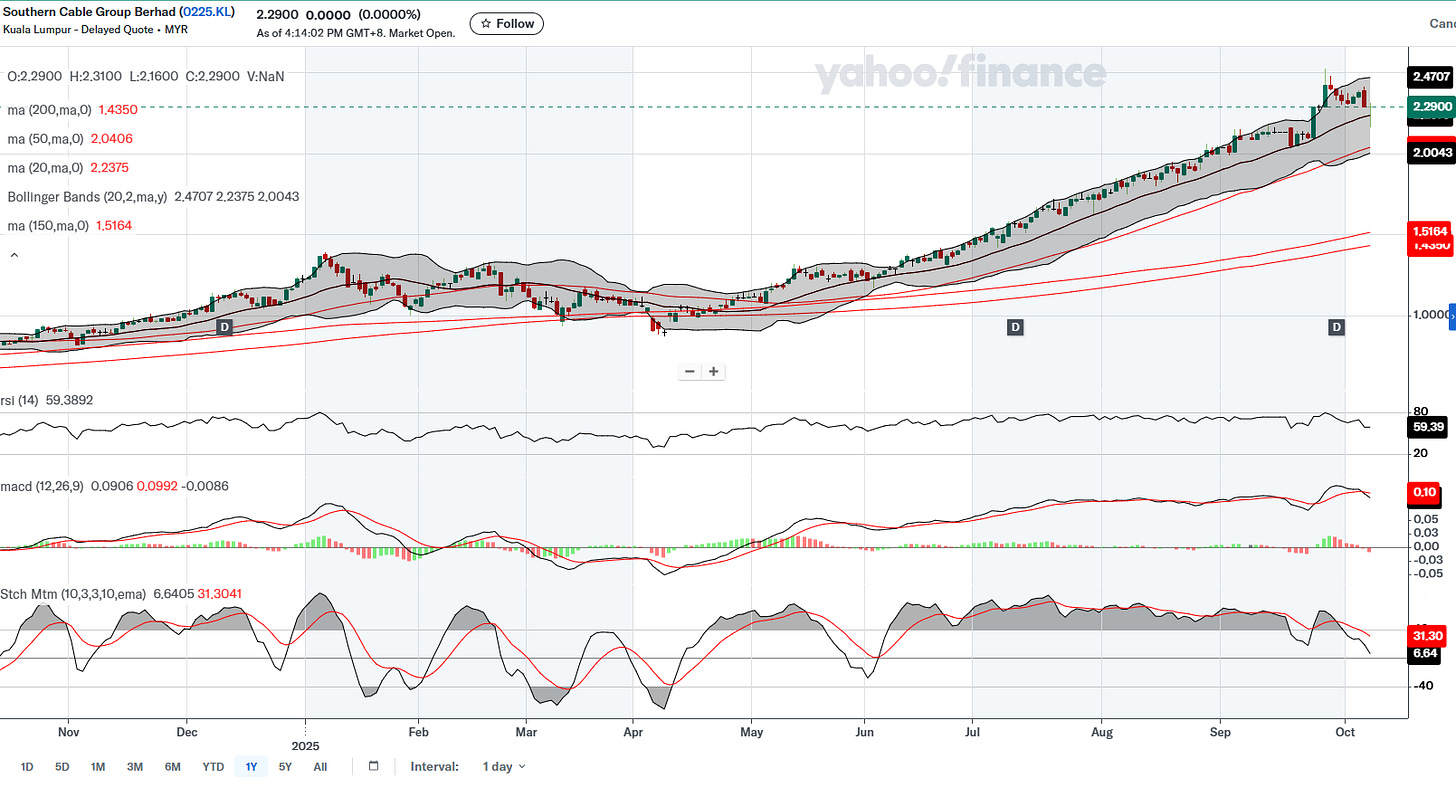Click the green 2.2900 current price tag
Viewport: 1456px width, 785px height.
(x=1430, y=106)
